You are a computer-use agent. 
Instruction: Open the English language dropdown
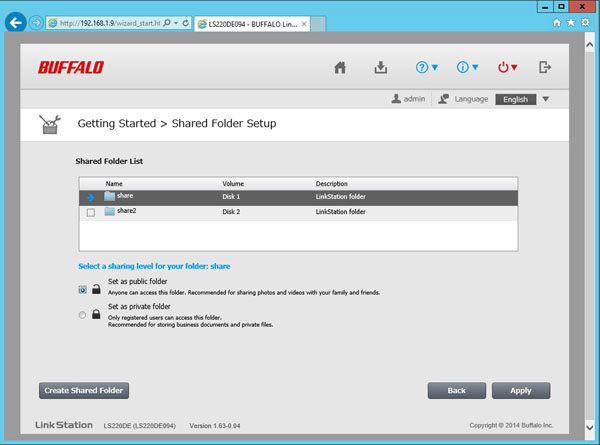(515, 99)
